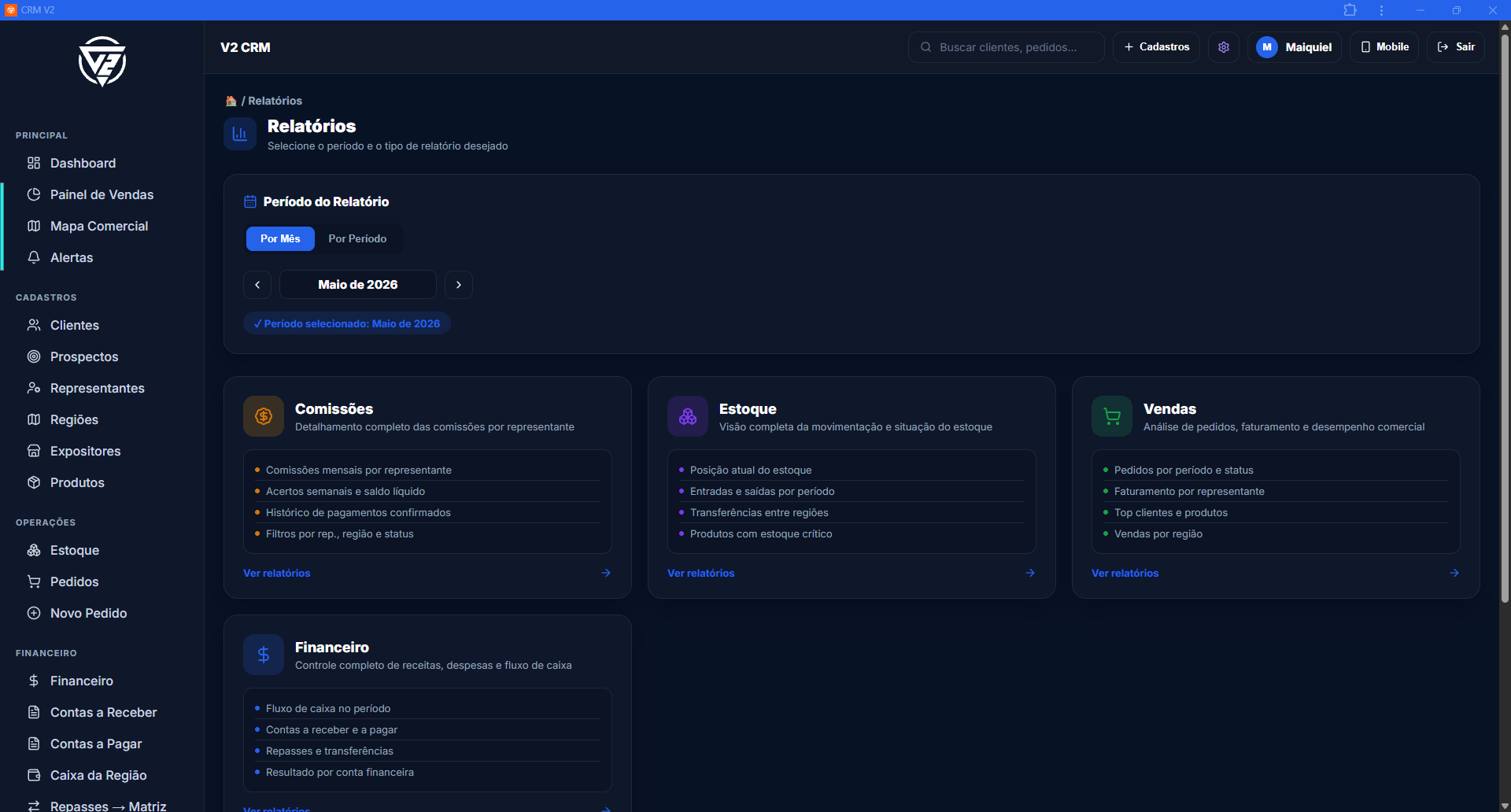The height and width of the screenshot is (812, 1511).
Task: Open Ver relatórios for Vendas
Action: pos(1125,573)
